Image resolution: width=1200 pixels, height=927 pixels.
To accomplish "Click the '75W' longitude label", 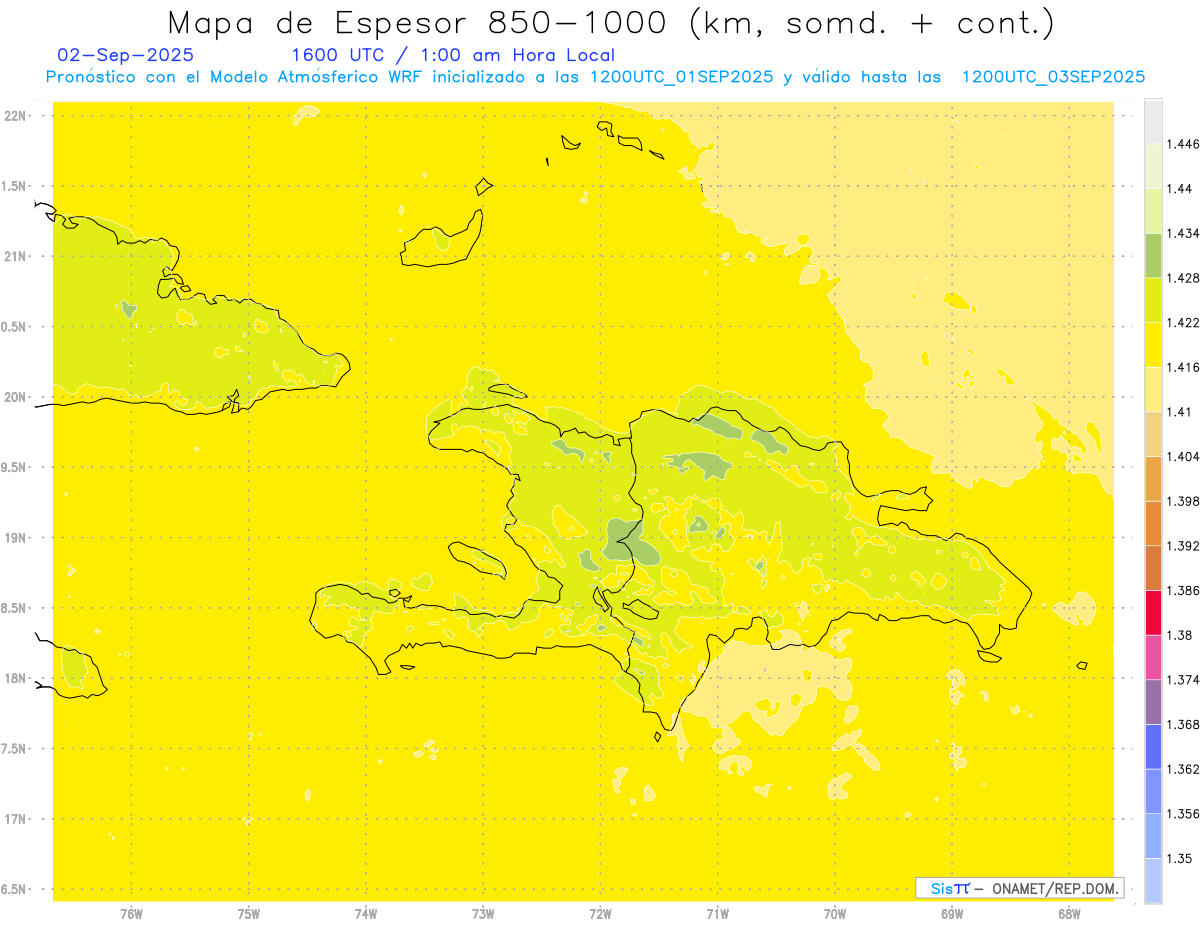I will [x=249, y=913].
